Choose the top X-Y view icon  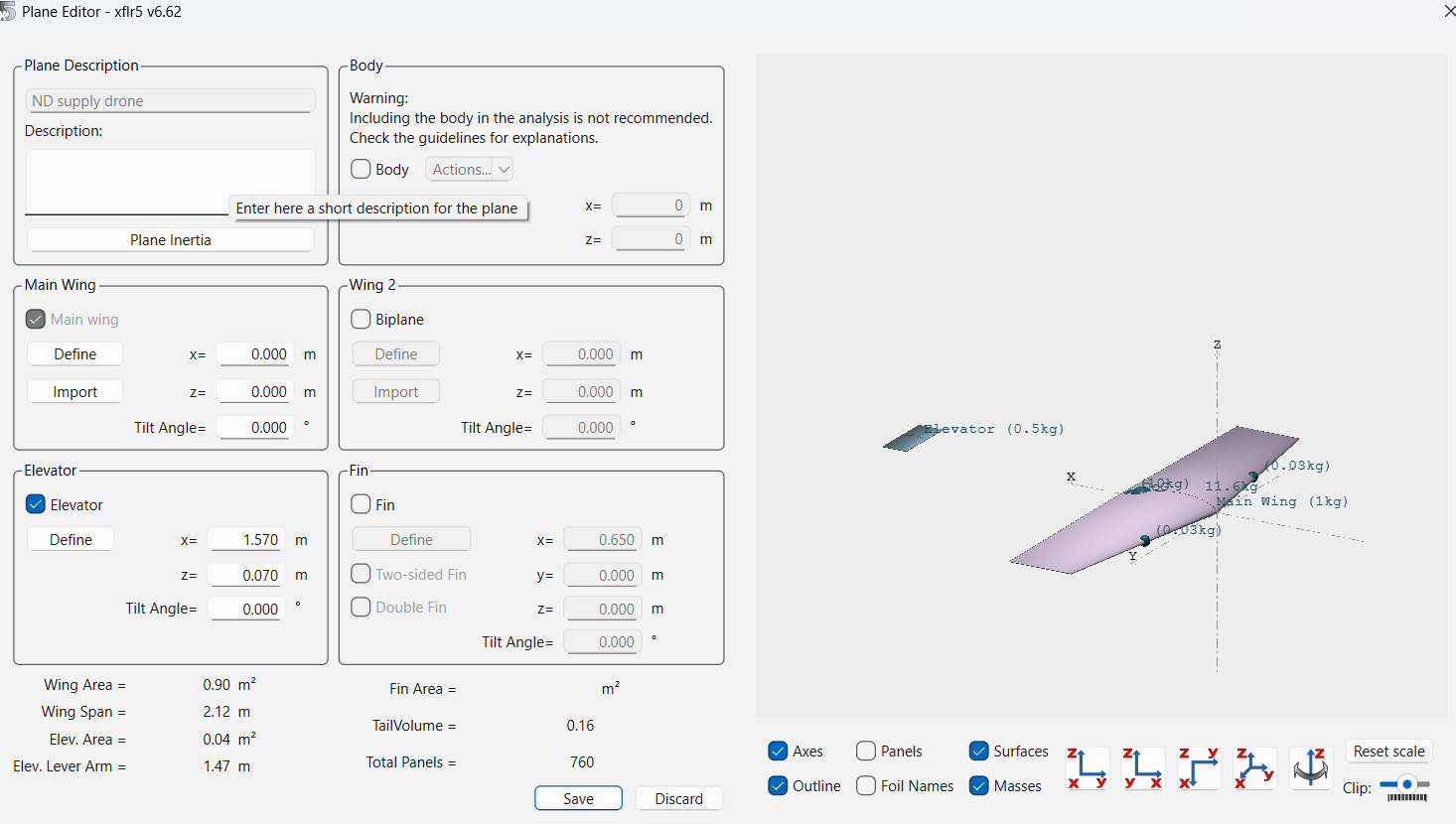(1199, 768)
